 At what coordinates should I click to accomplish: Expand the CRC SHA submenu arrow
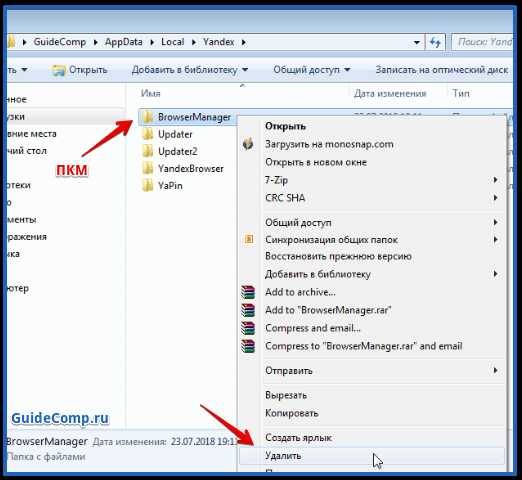(495, 198)
